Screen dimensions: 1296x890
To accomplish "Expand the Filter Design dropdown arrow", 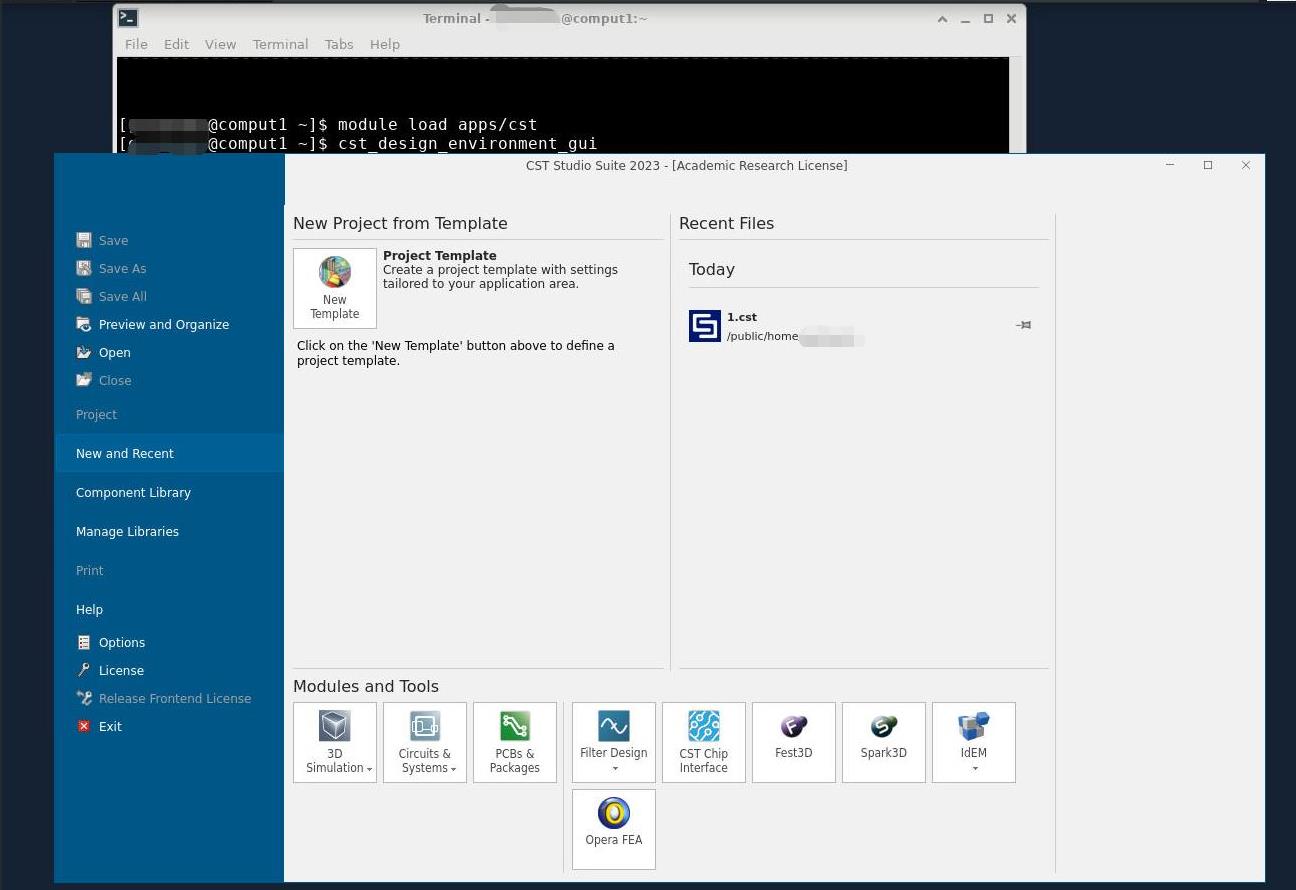I will [x=614, y=769].
